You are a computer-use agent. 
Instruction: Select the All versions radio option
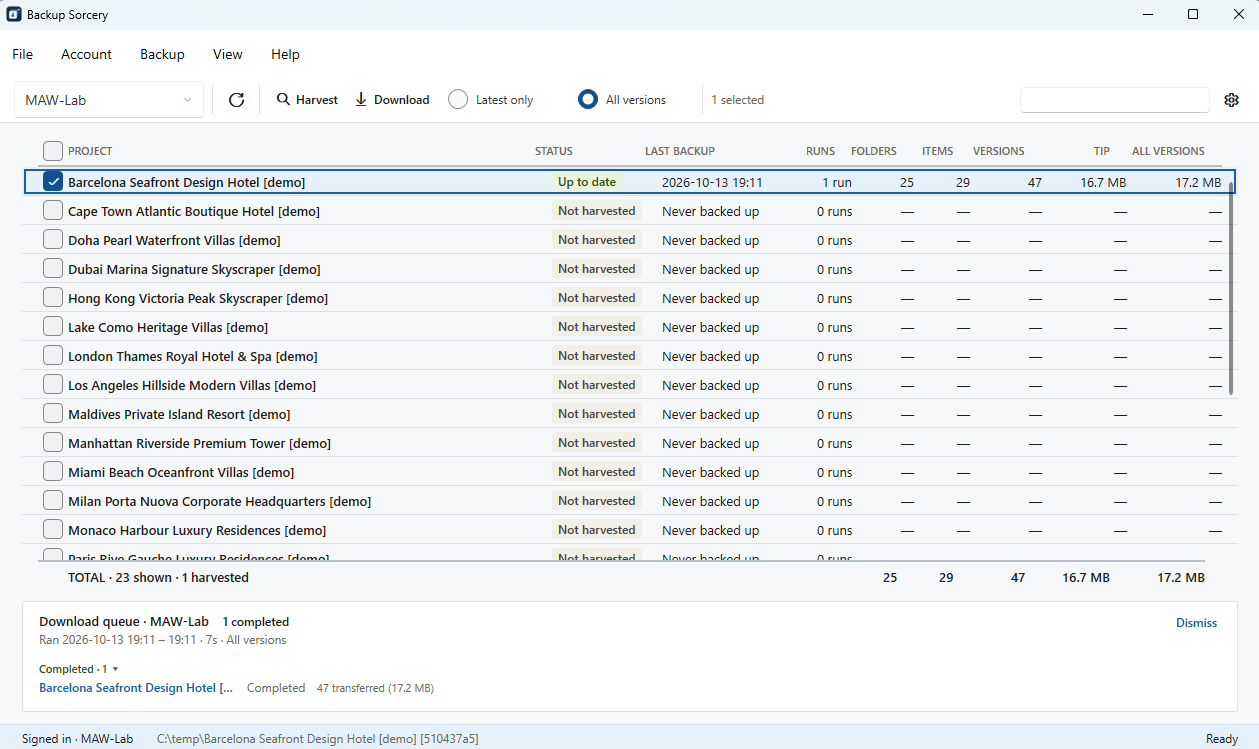point(622,100)
